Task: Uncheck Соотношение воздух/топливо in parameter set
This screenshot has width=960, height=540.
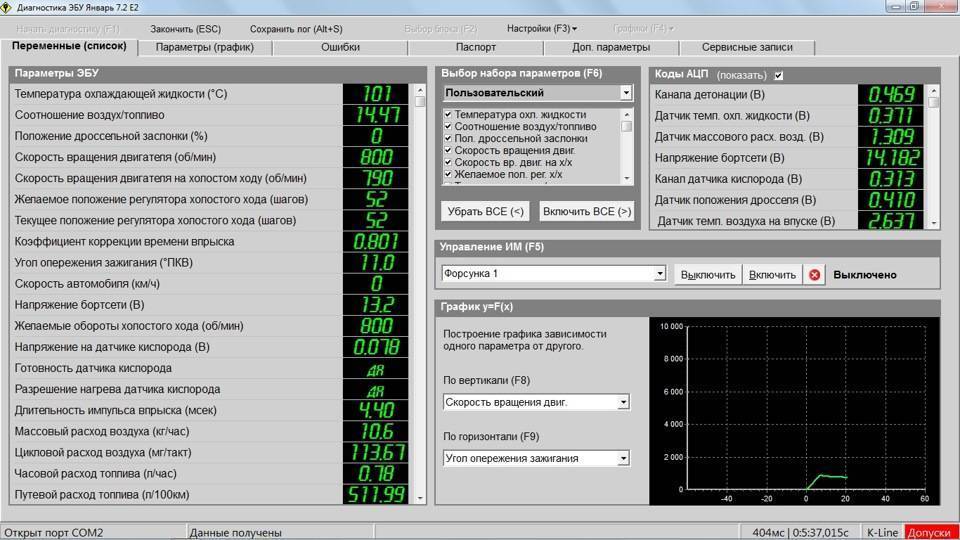Action: point(448,126)
